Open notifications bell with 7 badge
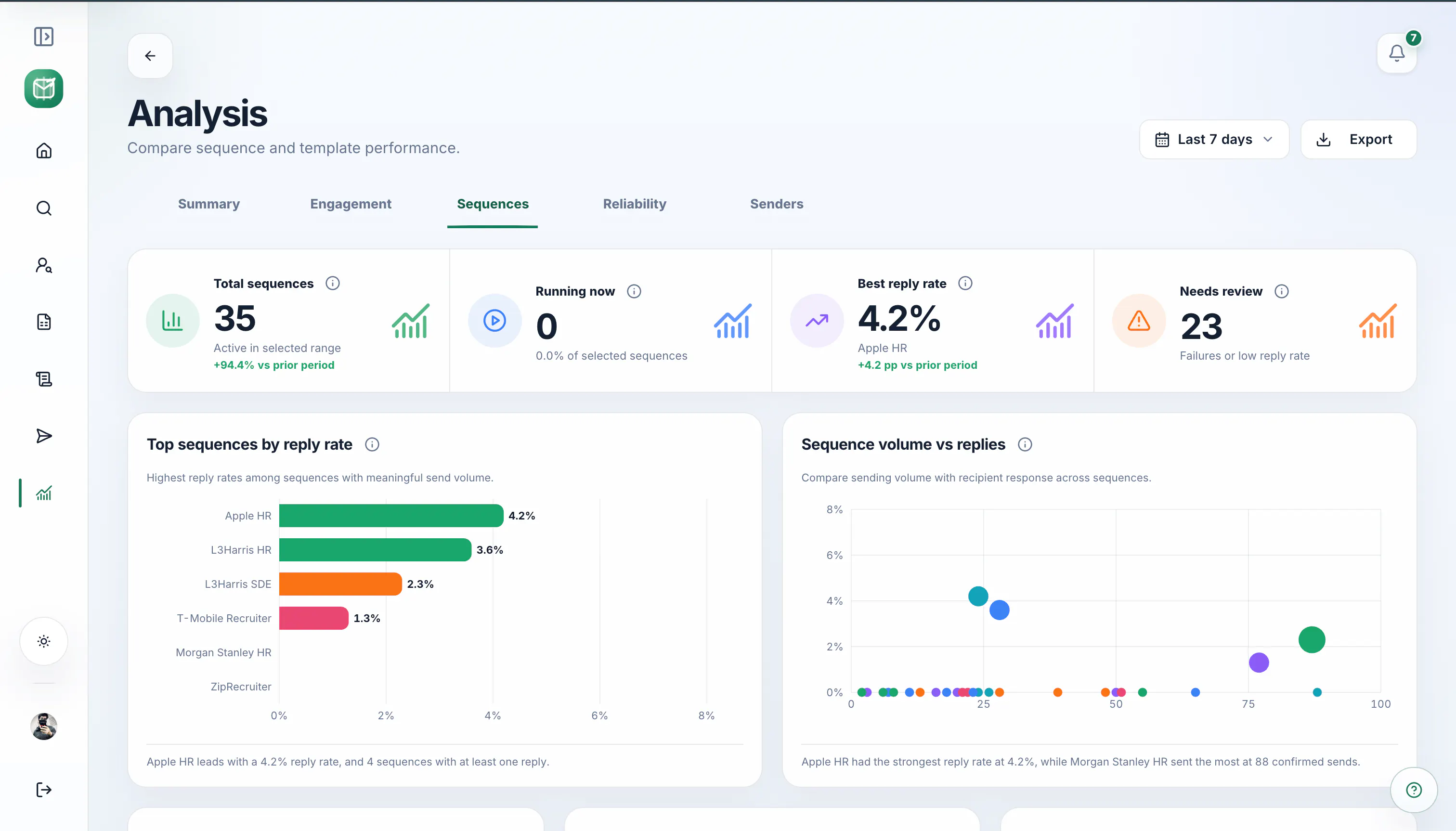Image resolution: width=1456 pixels, height=831 pixels. tap(1397, 53)
